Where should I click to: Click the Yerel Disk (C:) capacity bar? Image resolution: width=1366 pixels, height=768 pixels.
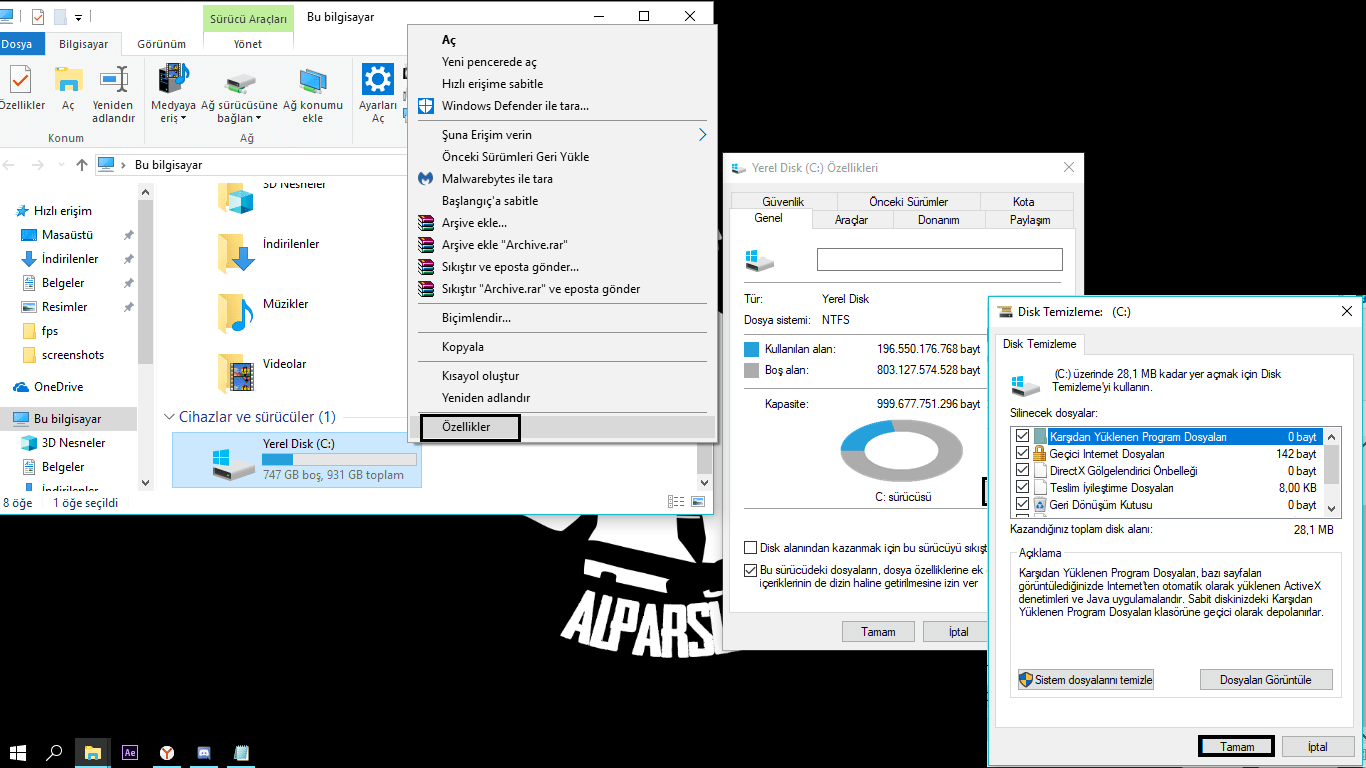339,459
